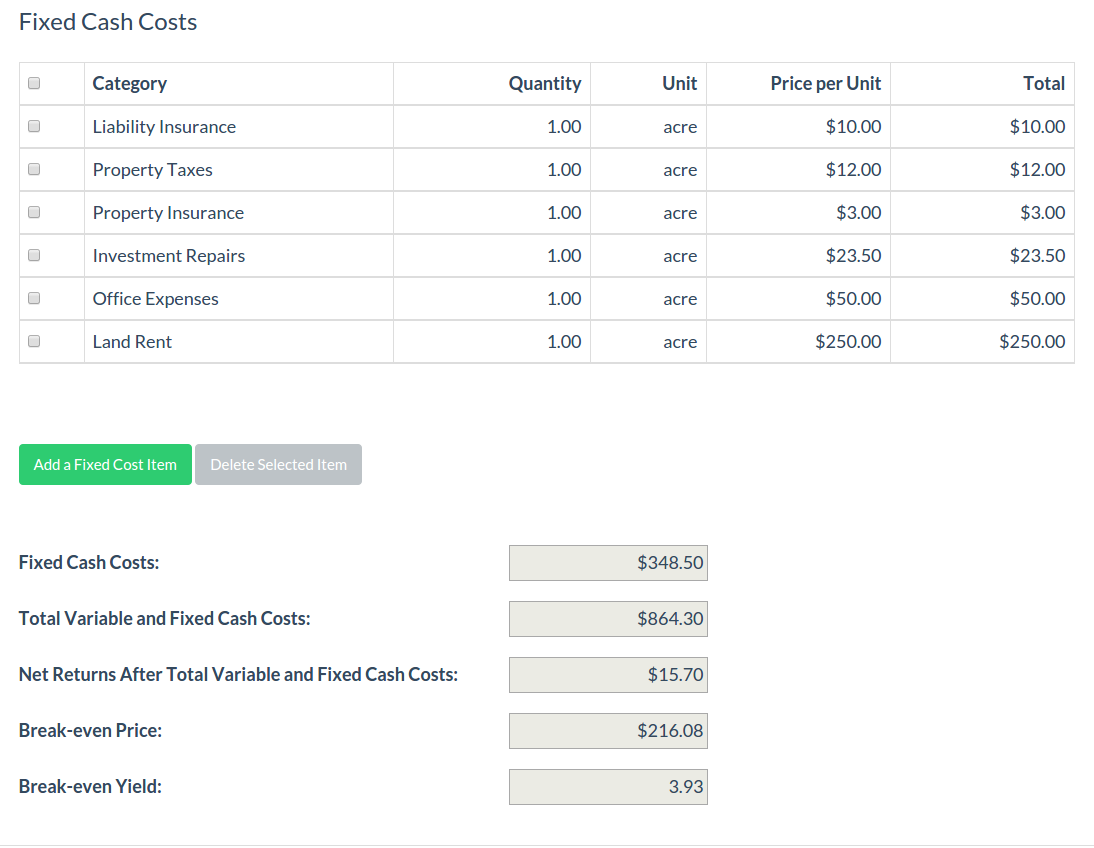This screenshot has height=848, width=1094.
Task: Click the Break-even Price field
Action: tap(608, 731)
